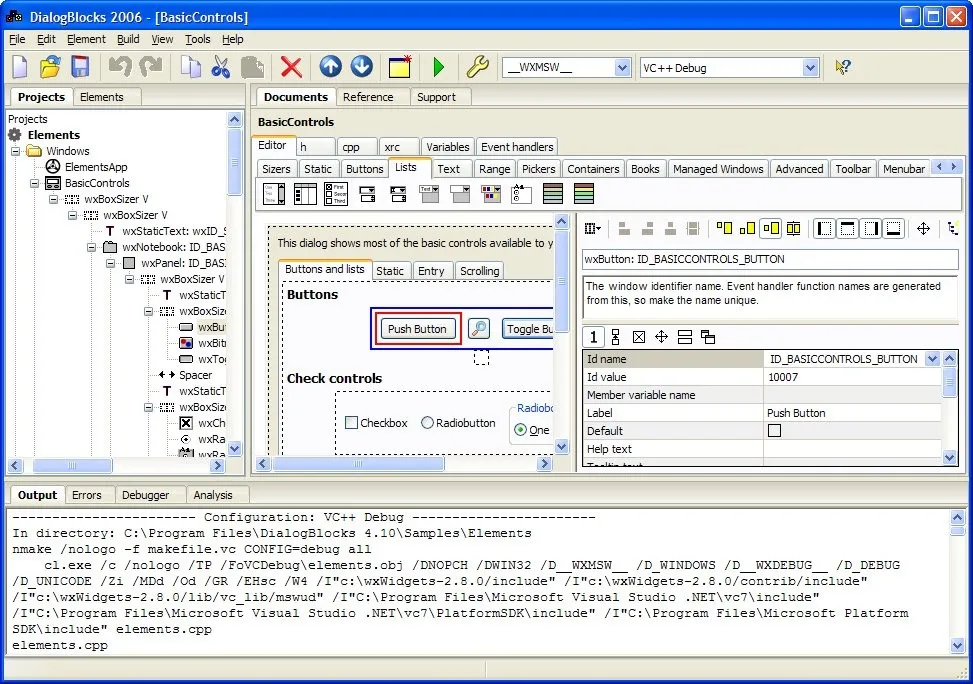Tick the Checkbox control in the preview dialog

click(353, 423)
